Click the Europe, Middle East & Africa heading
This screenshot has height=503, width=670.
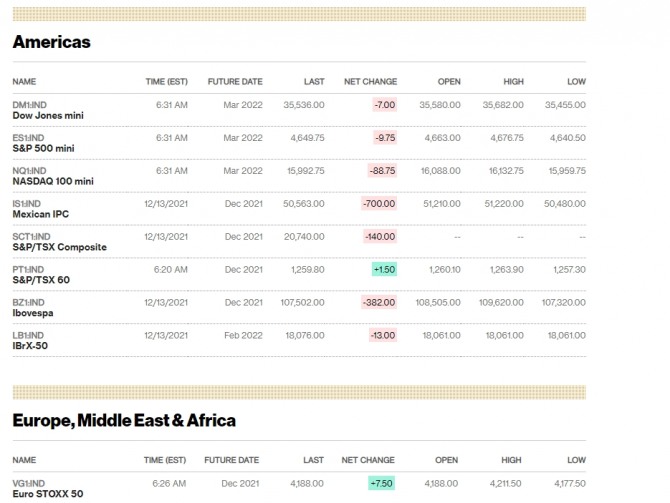pos(124,420)
